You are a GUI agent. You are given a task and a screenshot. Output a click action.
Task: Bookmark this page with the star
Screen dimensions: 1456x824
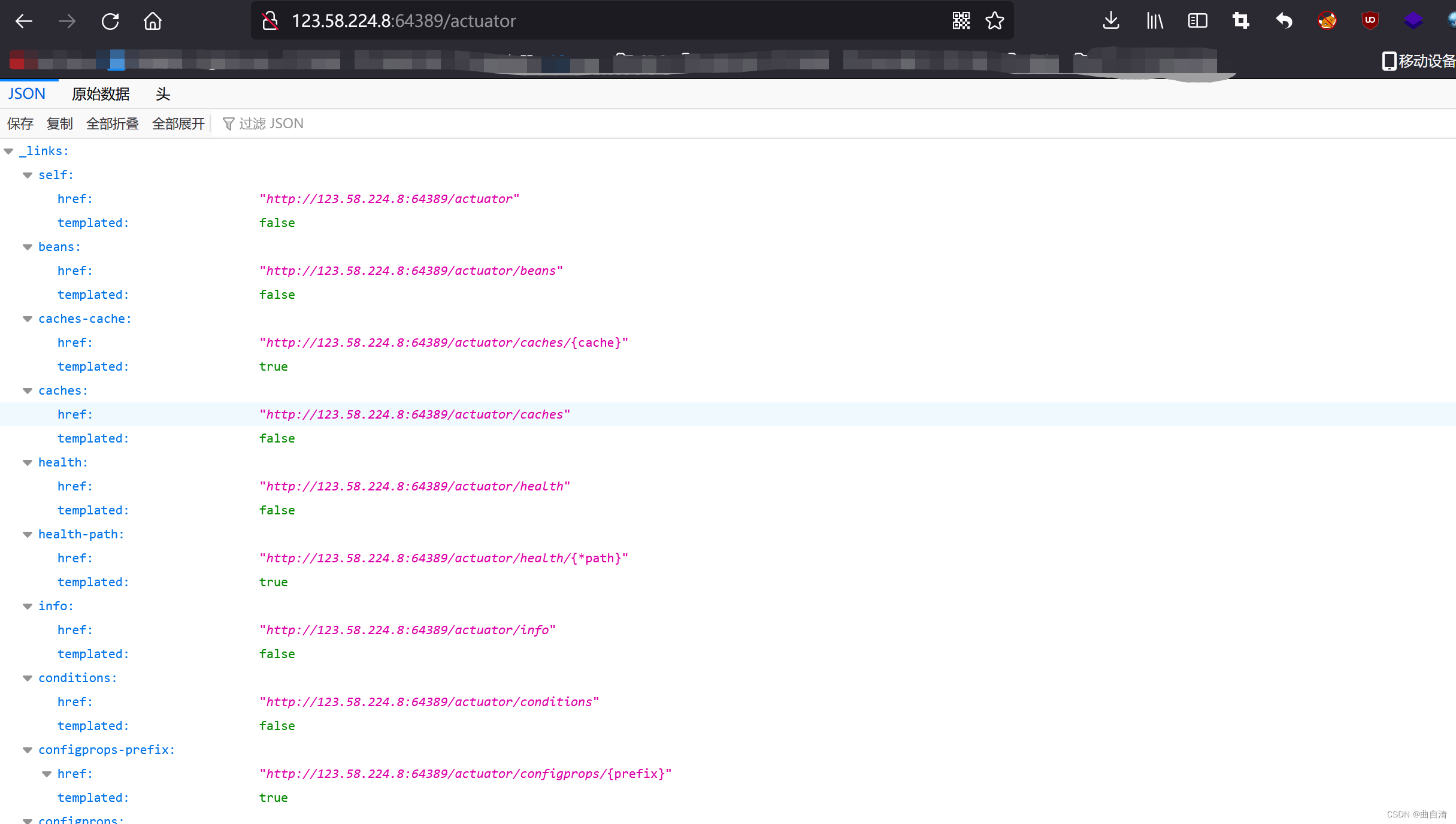995,21
